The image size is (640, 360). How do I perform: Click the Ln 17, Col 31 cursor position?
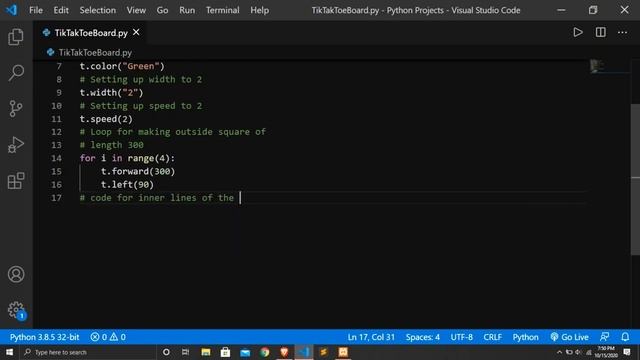point(371,337)
